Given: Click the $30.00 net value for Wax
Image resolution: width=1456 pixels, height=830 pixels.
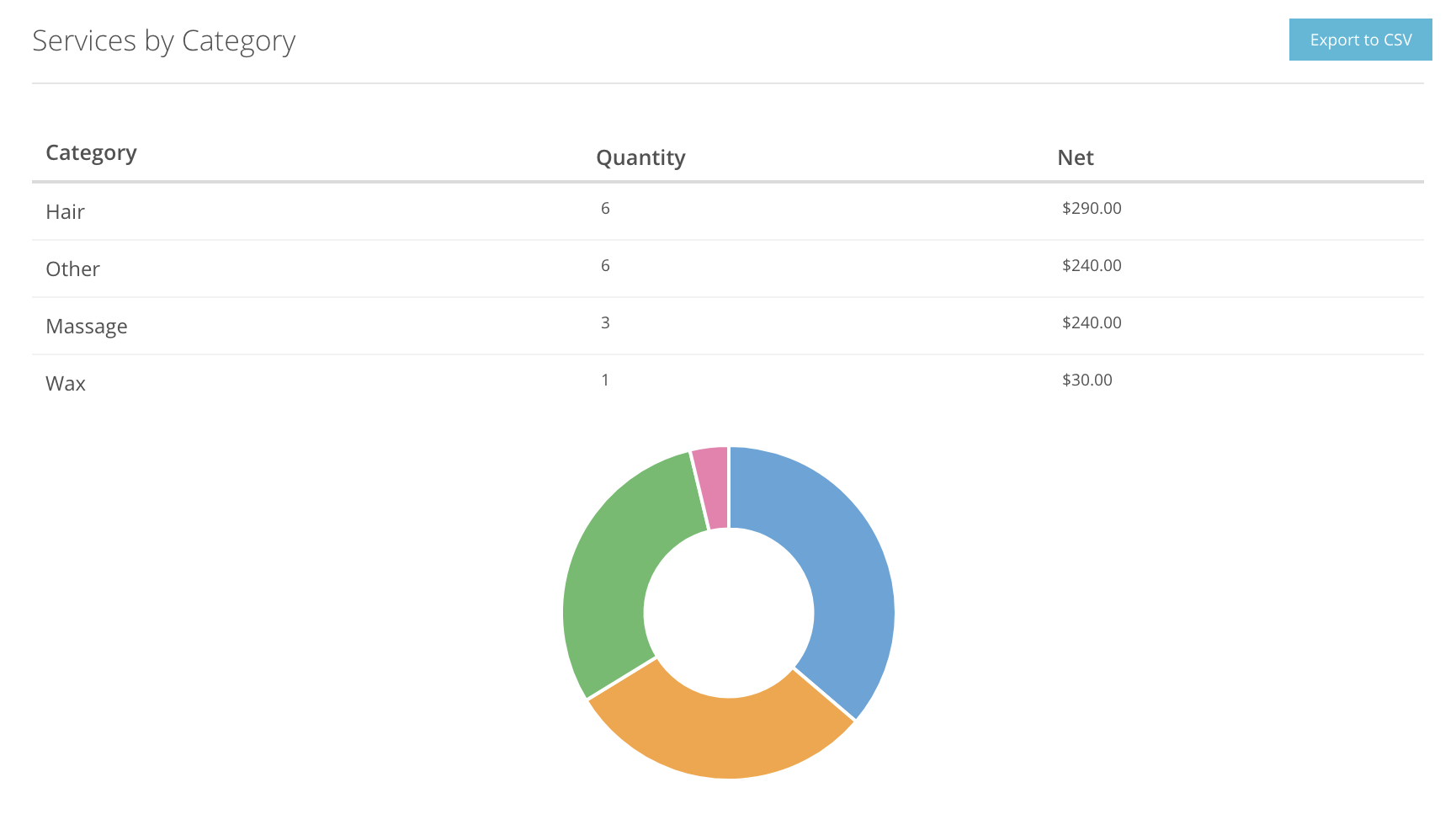Looking at the screenshot, I should pos(1087,380).
